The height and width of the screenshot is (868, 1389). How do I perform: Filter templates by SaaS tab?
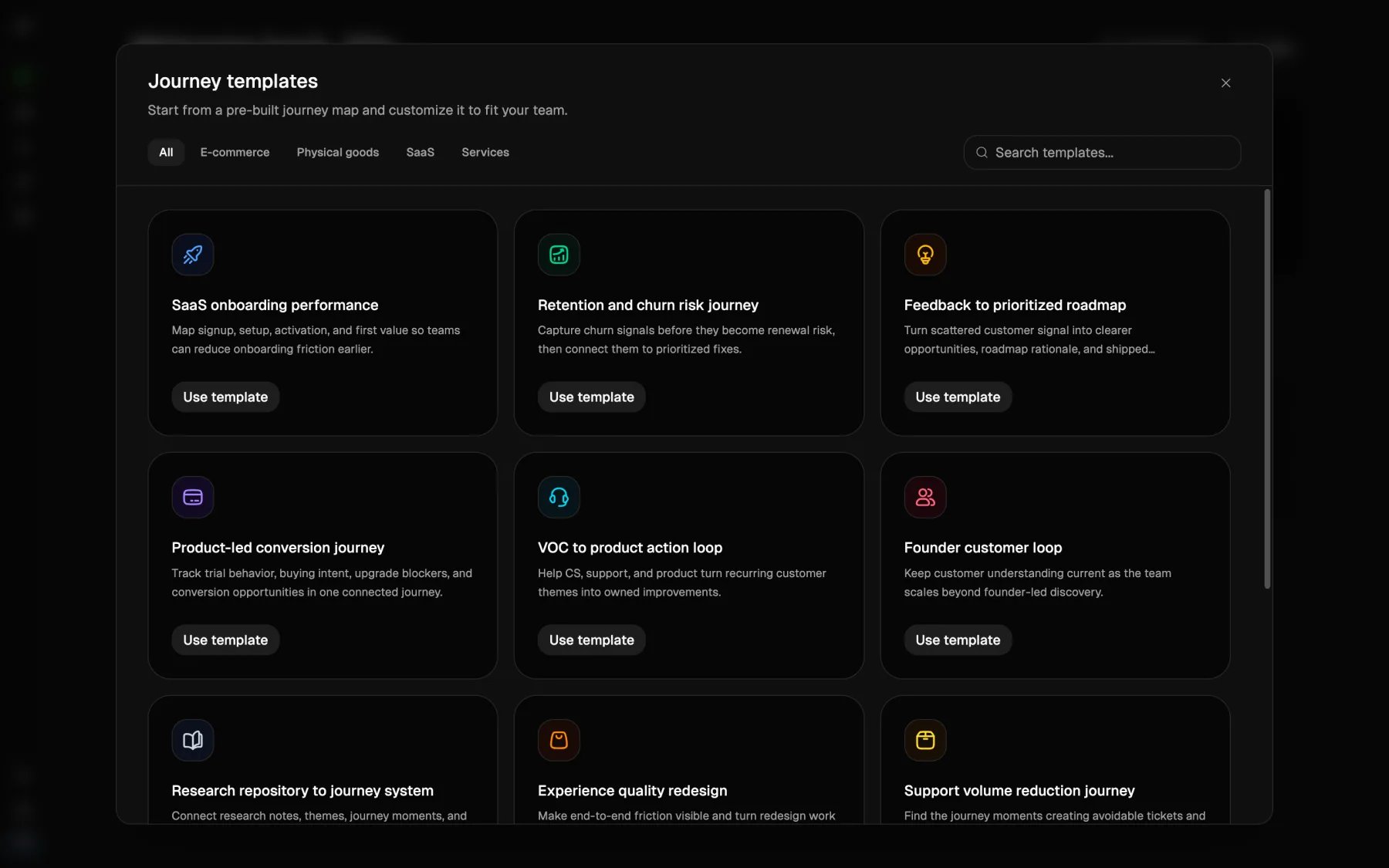point(421,152)
